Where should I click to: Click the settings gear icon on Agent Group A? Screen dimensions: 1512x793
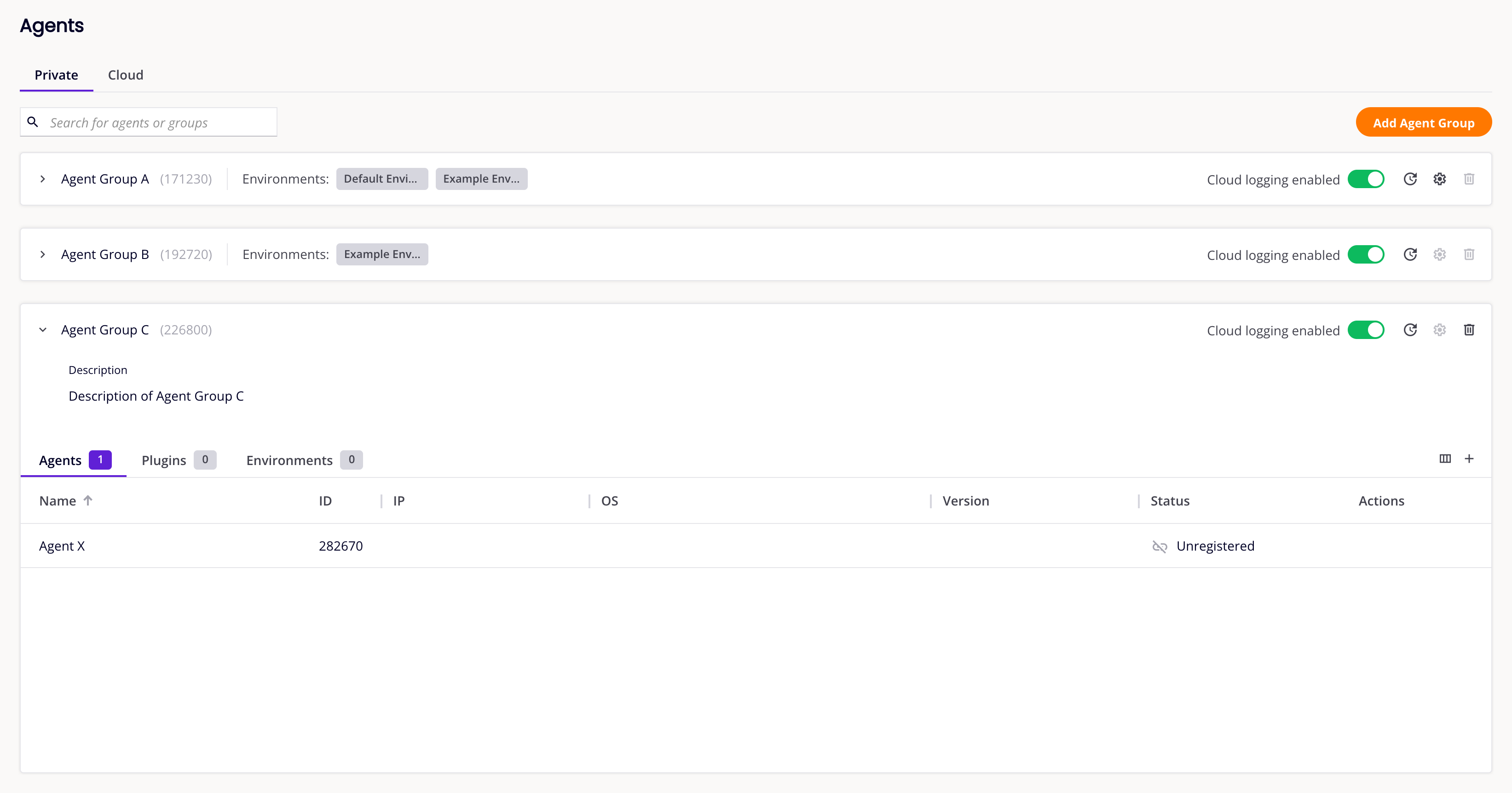1439,179
